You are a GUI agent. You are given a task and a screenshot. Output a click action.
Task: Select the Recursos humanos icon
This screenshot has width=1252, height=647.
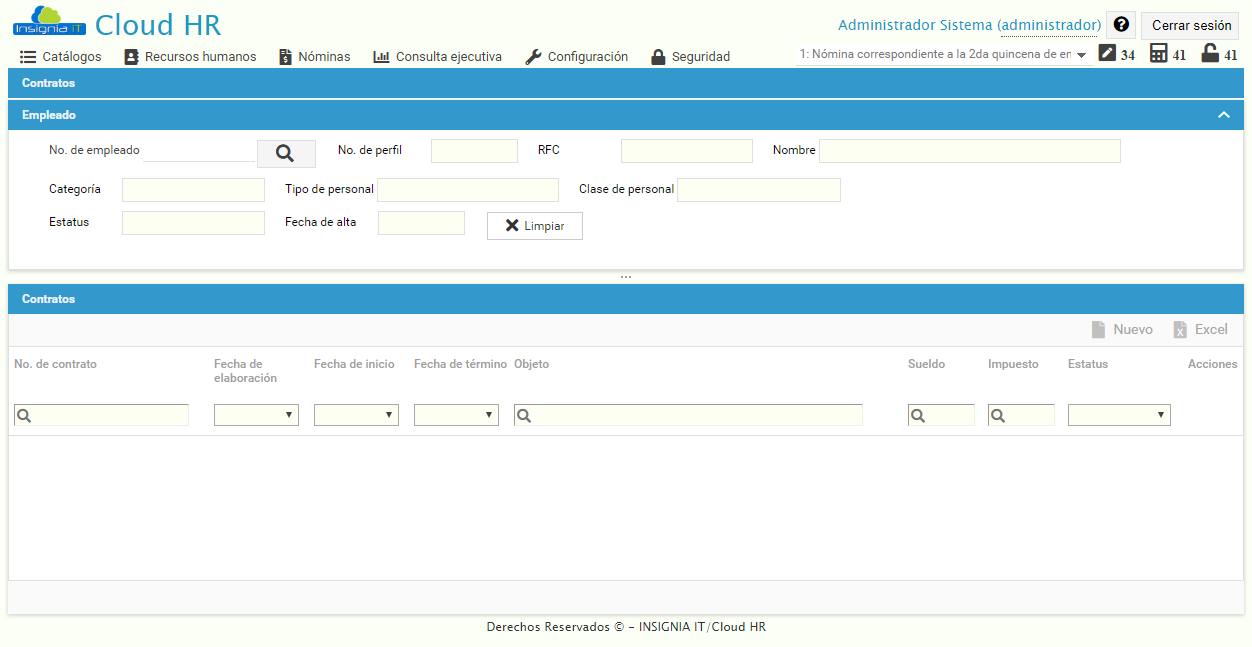(x=131, y=56)
